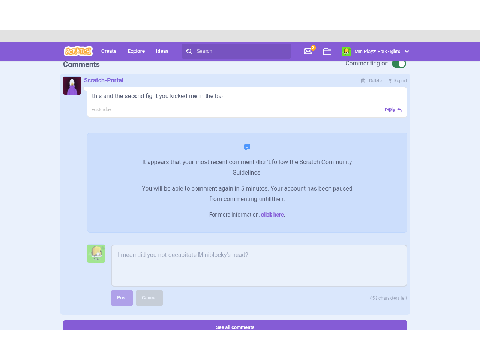Click the characters left counter
480x360 pixels.
point(388,298)
